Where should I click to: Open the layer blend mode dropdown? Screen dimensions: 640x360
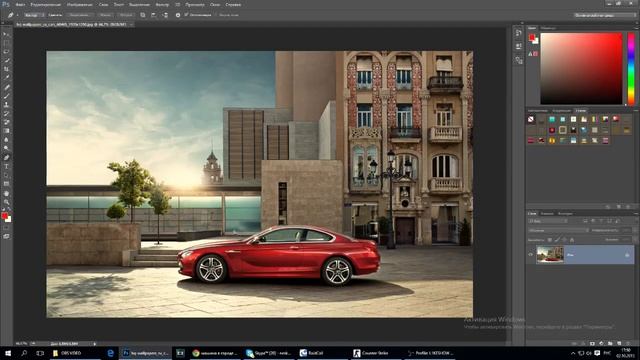point(558,230)
